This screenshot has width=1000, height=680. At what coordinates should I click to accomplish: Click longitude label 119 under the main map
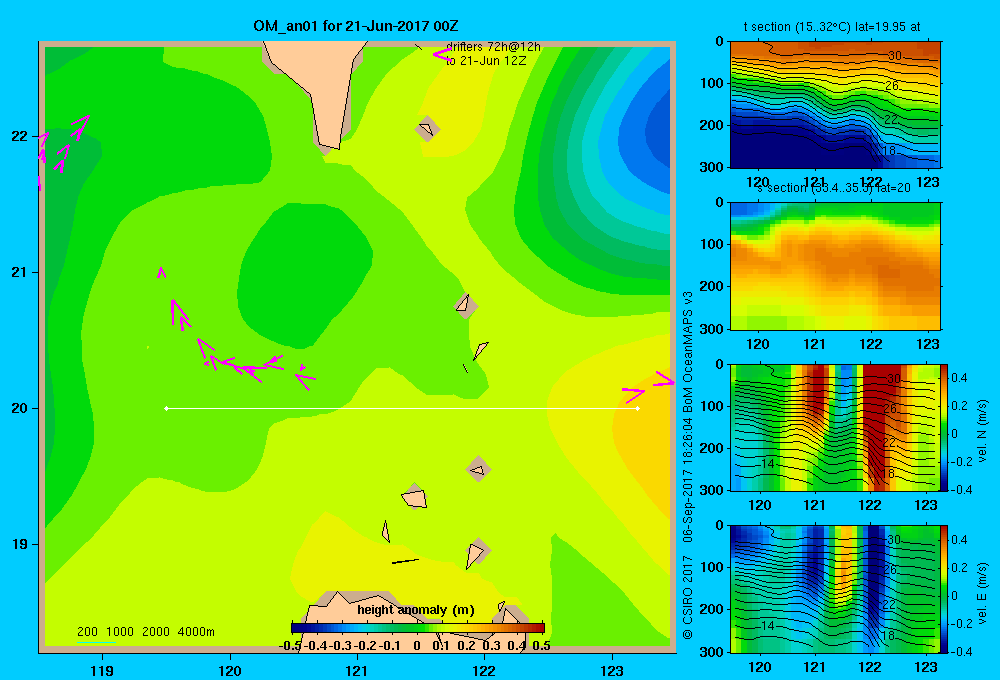(x=102, y=671)
